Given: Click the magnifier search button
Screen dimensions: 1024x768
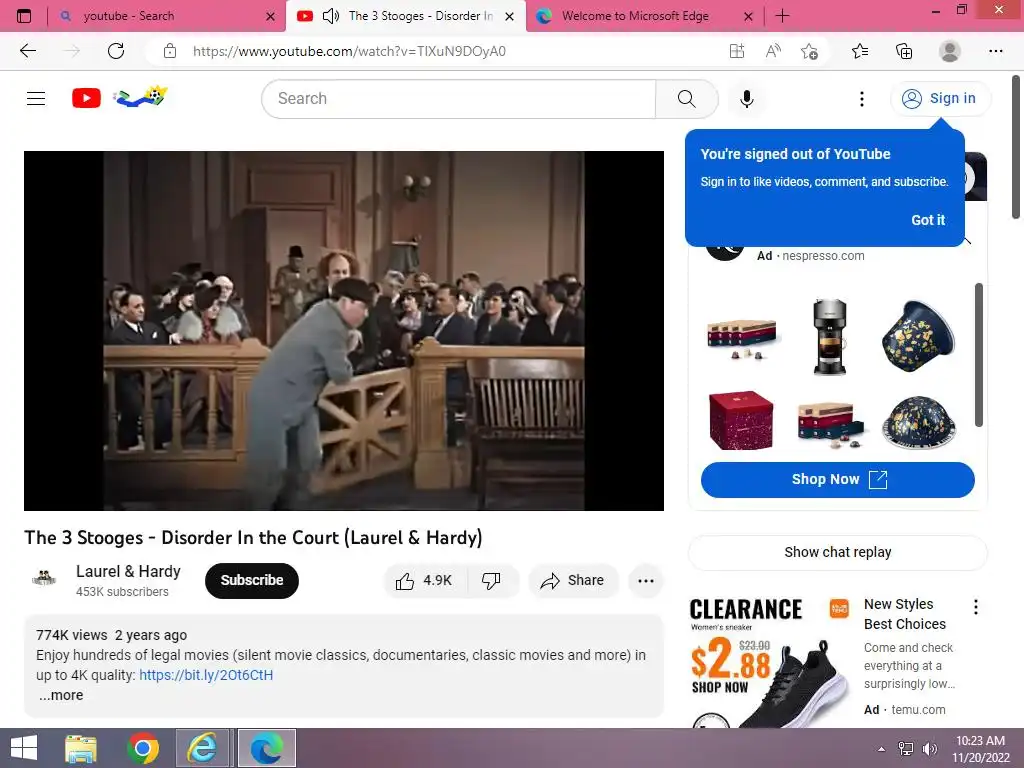Looking at the screenshot, I should point(686,99).
